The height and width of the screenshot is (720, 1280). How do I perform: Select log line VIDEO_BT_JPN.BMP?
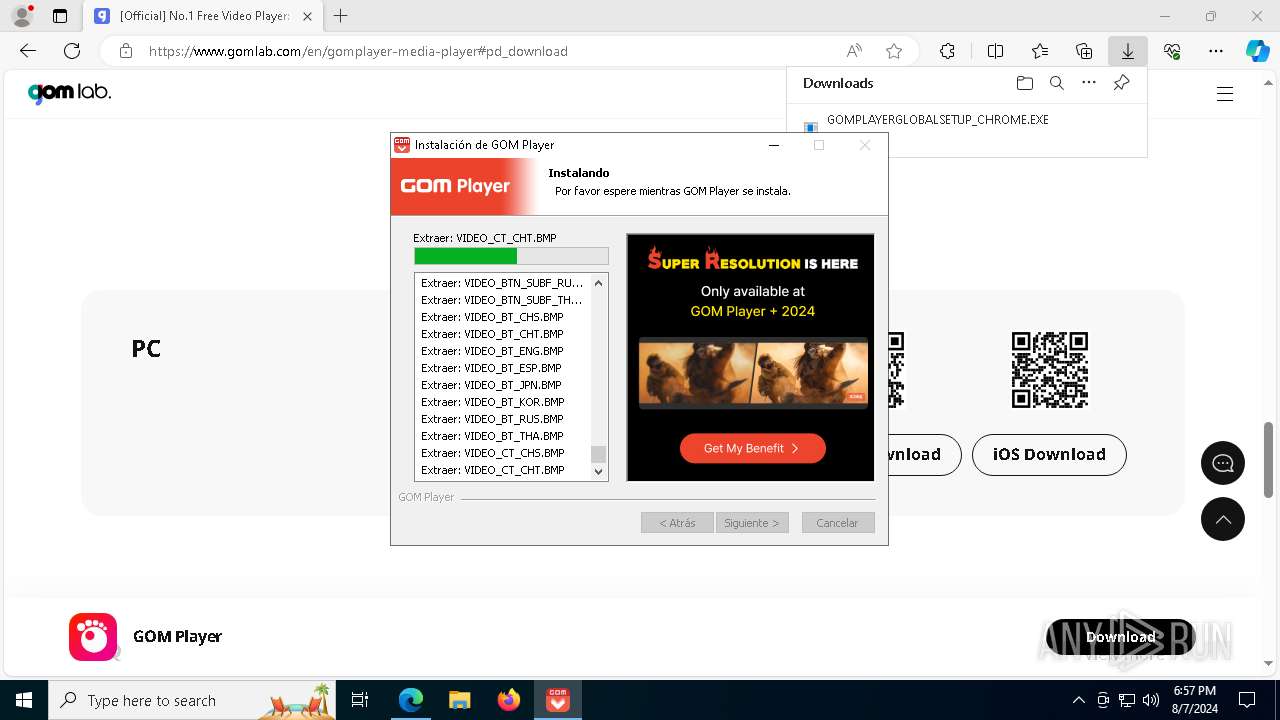pos(491,385)
